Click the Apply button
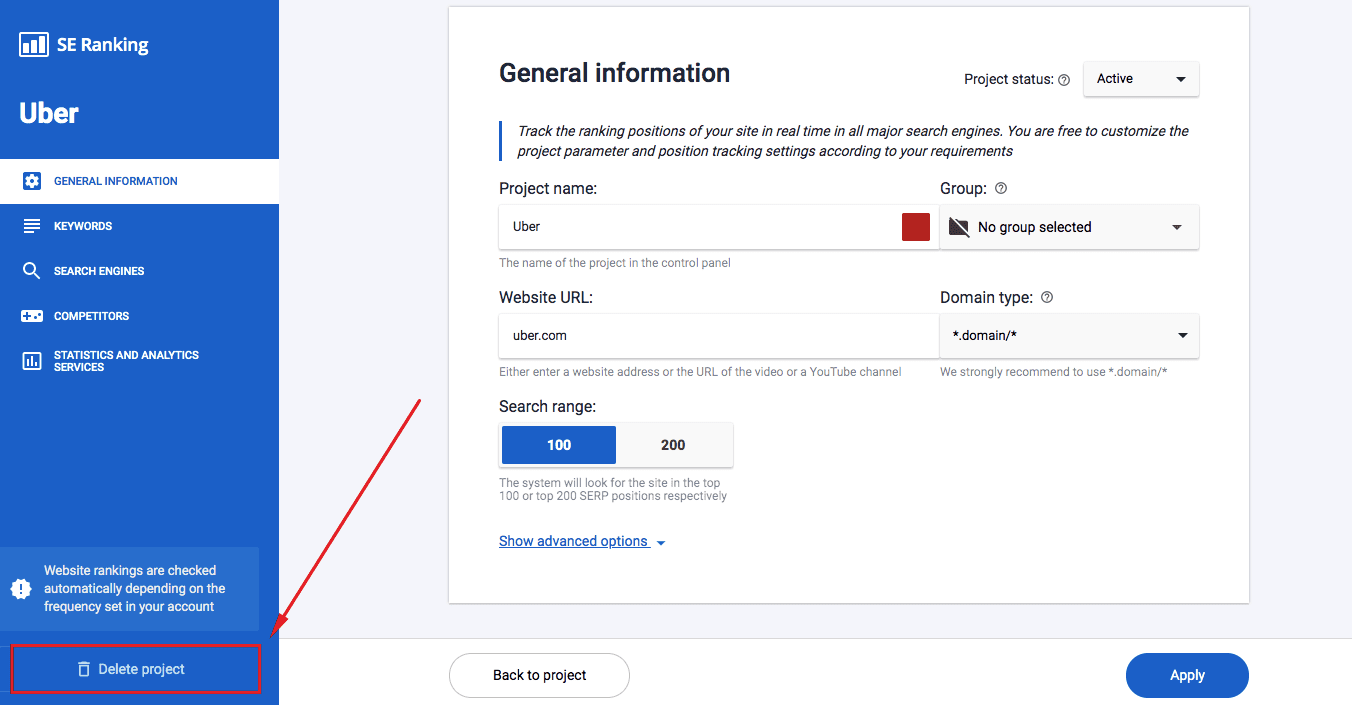The image size is (1352, 705). pyautogui.click(x=1187, y=675)
